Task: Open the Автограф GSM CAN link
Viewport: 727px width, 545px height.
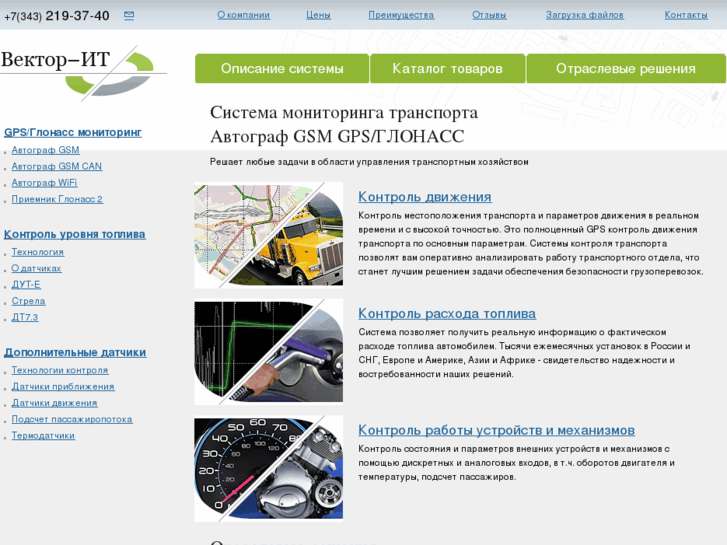Action: 57,167
